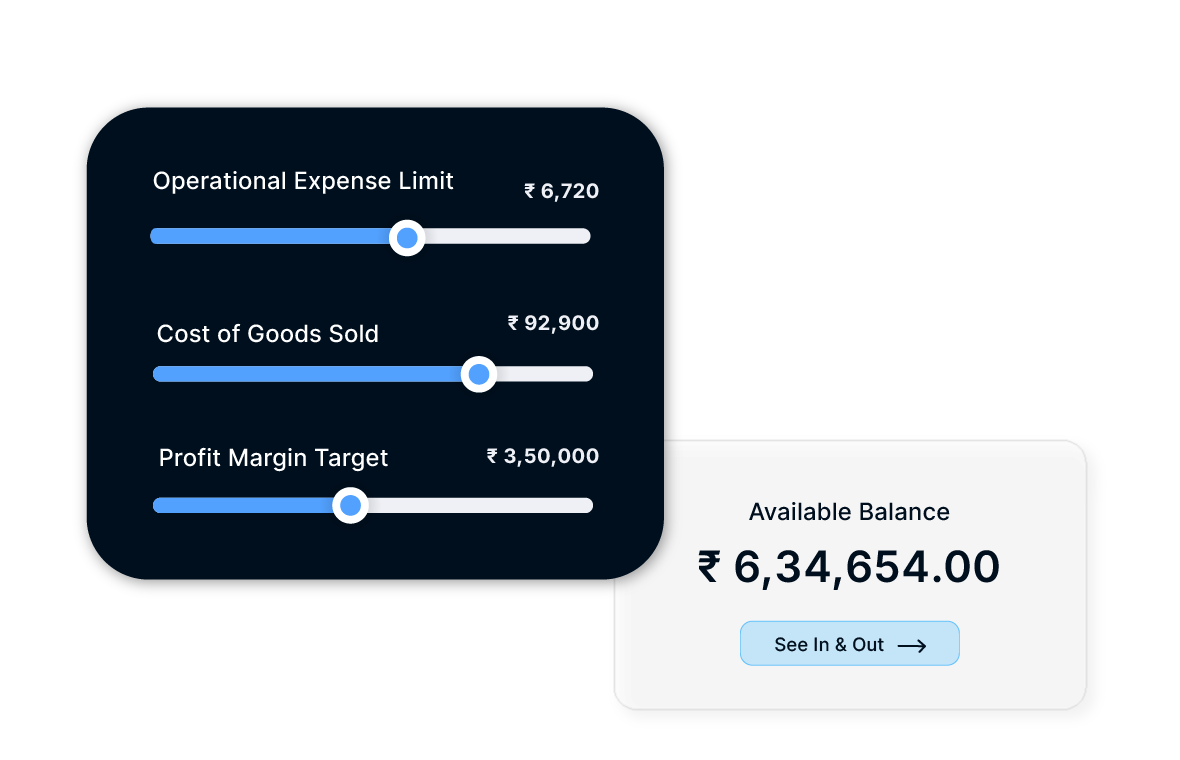This screenshot has width=1180, height=760.
Task: Click the filled blue track of Profit Margin slider
Action: [x=243, y=506]
